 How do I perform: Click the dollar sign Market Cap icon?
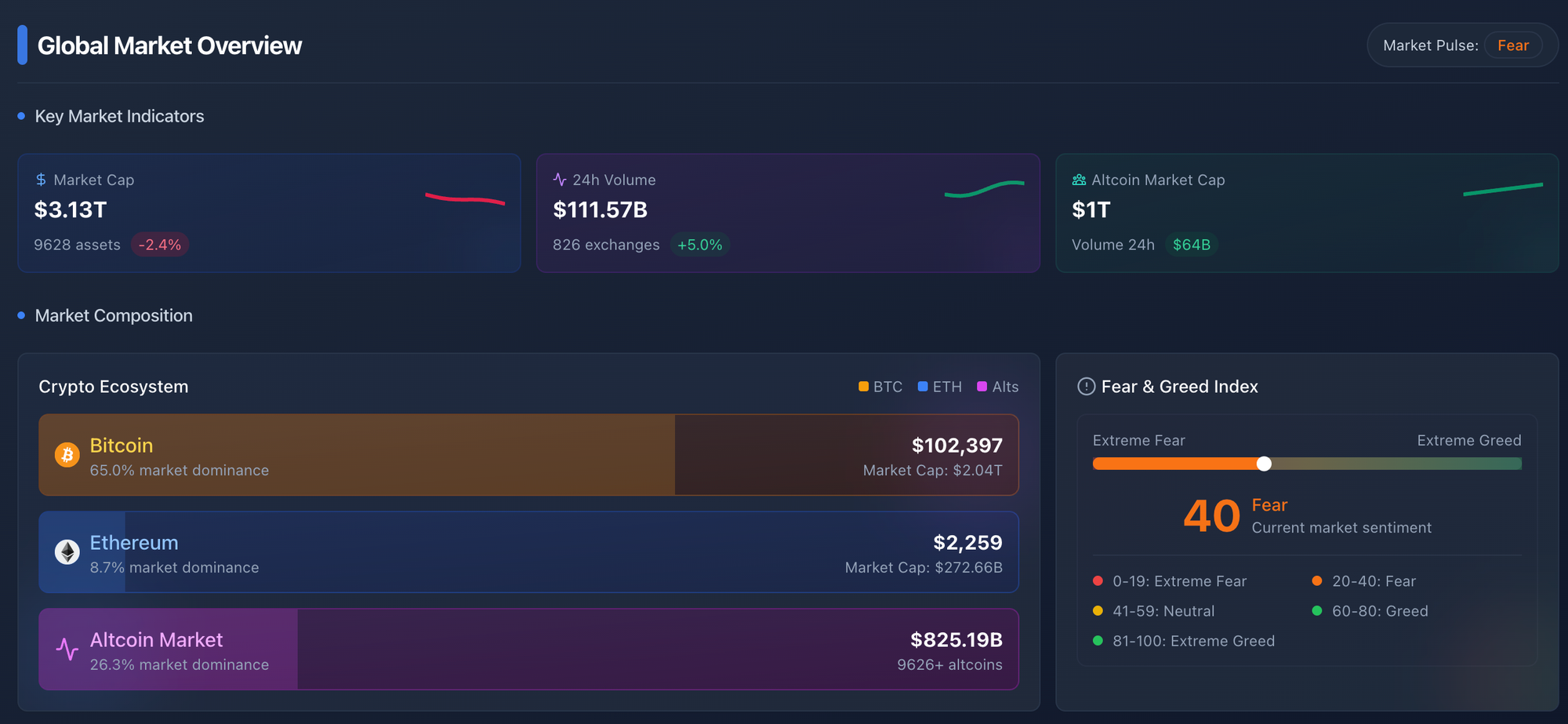coord(41,180)
